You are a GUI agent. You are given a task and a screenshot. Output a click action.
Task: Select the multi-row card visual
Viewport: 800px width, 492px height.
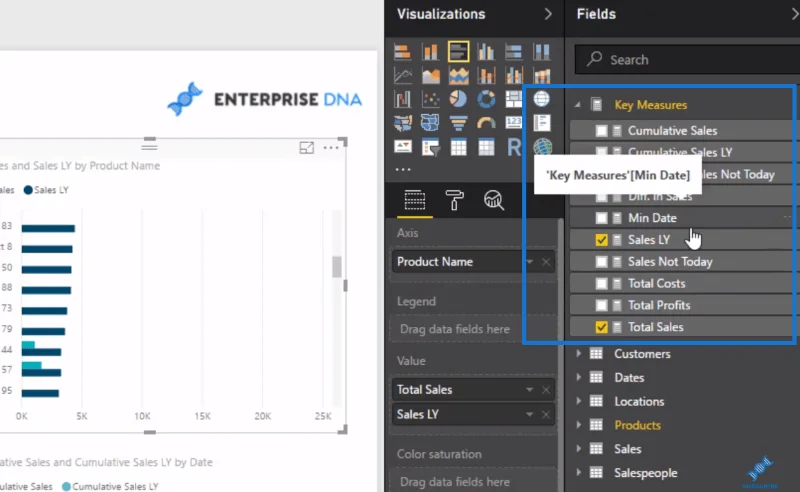click(x=541, y=123)
